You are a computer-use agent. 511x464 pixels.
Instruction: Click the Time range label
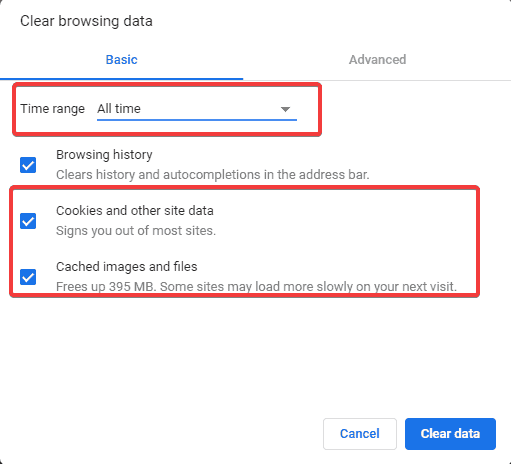[x=53, y=109]
